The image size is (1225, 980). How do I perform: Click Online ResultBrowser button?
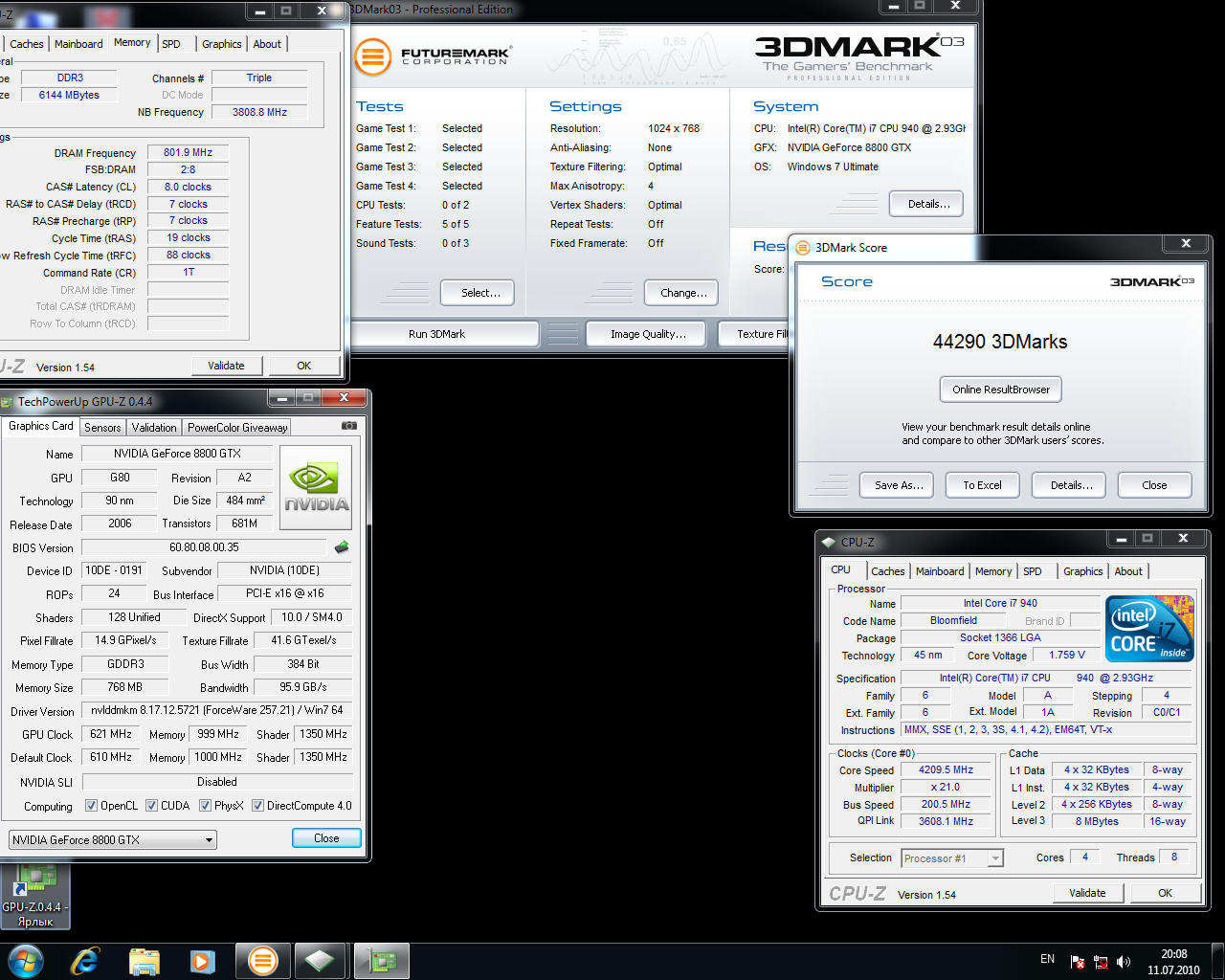pyautogui.click(x=1001, y=390)
